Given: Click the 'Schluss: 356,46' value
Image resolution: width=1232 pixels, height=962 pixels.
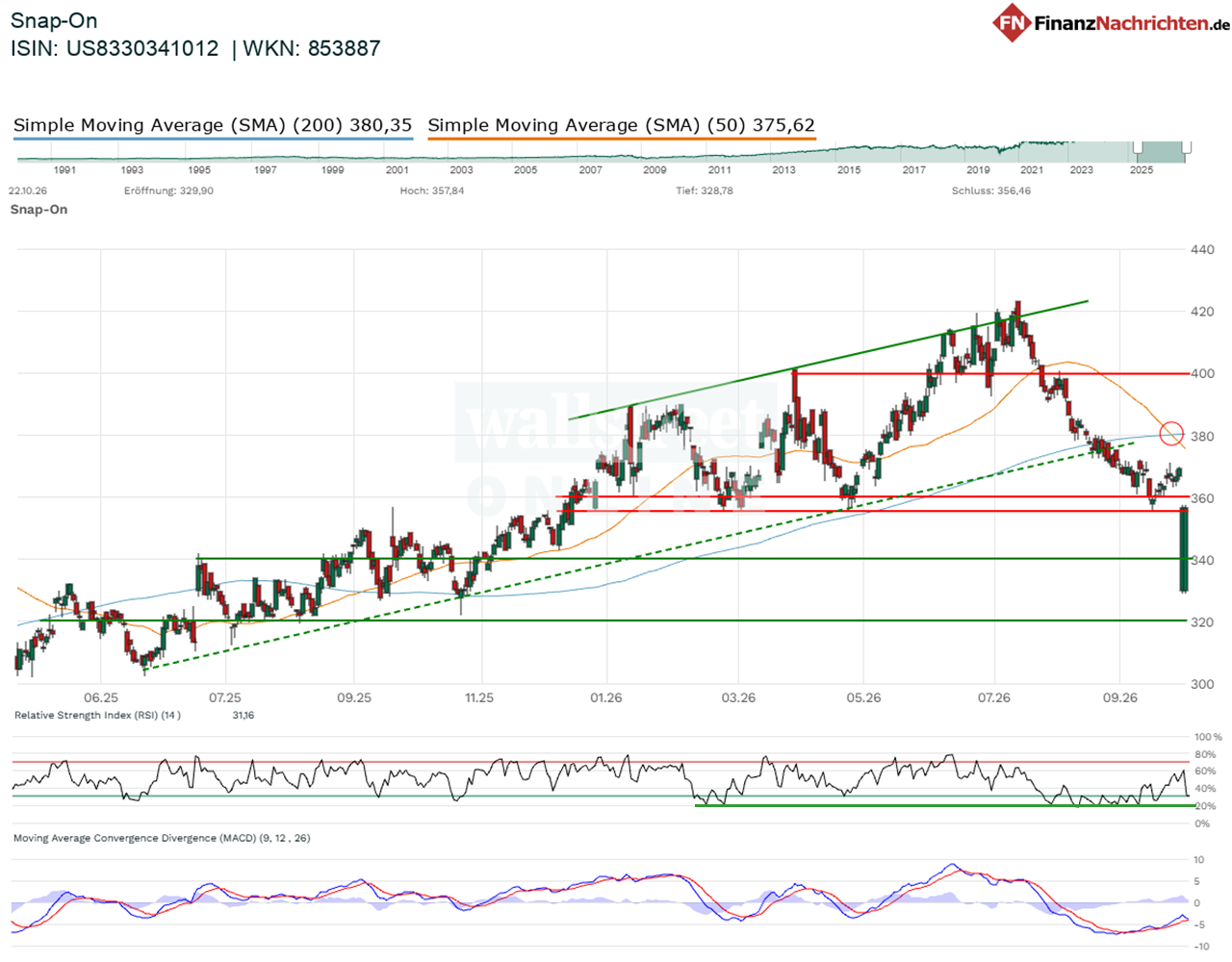Looking at the screenshot, I should point(991,191).
